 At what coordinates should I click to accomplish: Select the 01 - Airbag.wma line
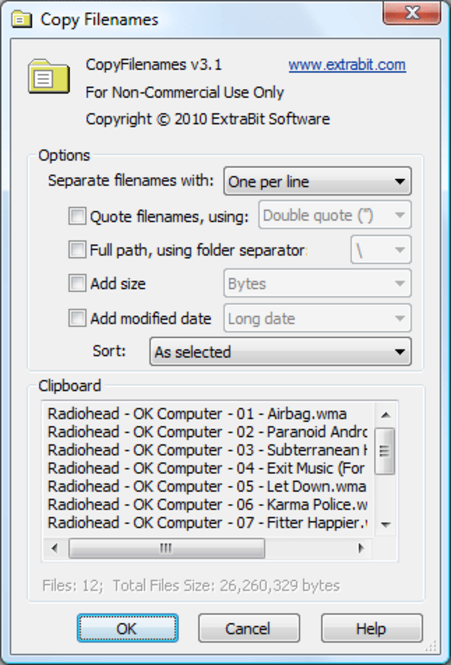197,414
